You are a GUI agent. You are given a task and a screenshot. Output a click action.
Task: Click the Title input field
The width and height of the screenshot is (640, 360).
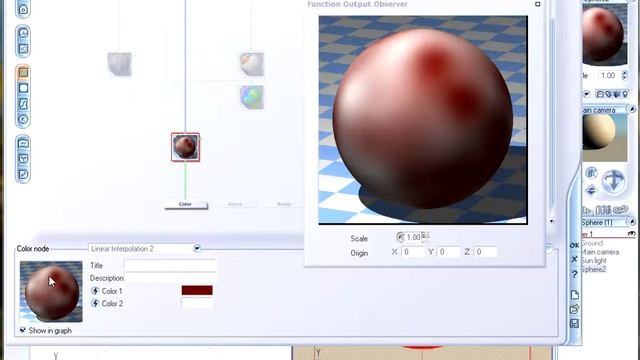tap(170, 265)
